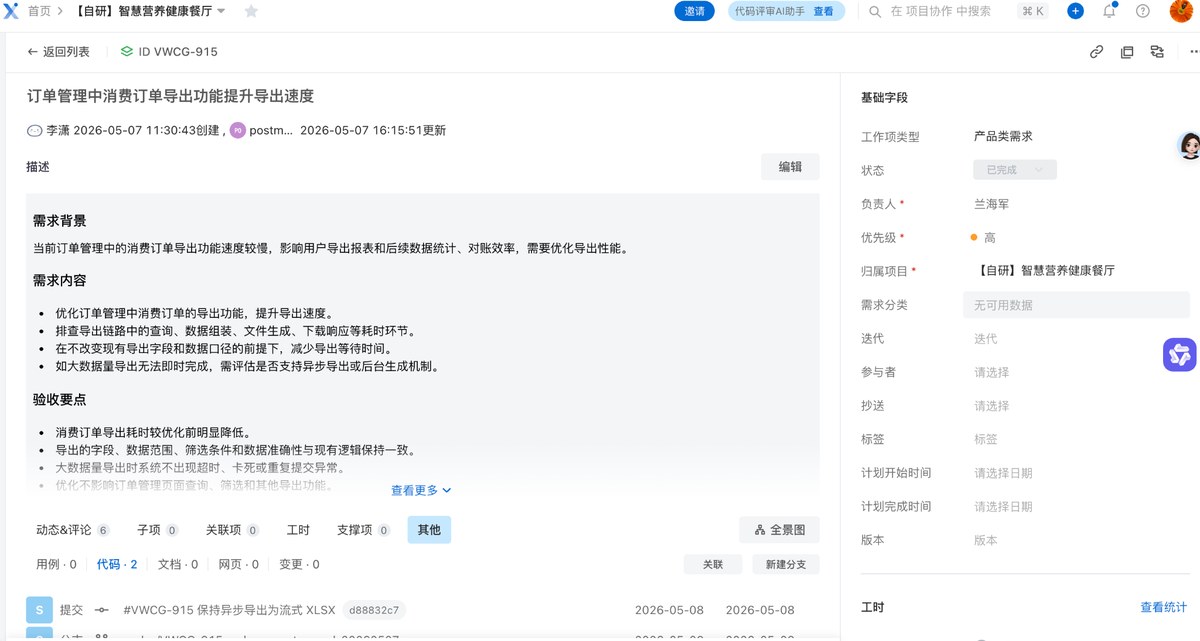Open the help question mark icon
The width and height of the screenshot is (1200, 641).
tap(1143, 11)
